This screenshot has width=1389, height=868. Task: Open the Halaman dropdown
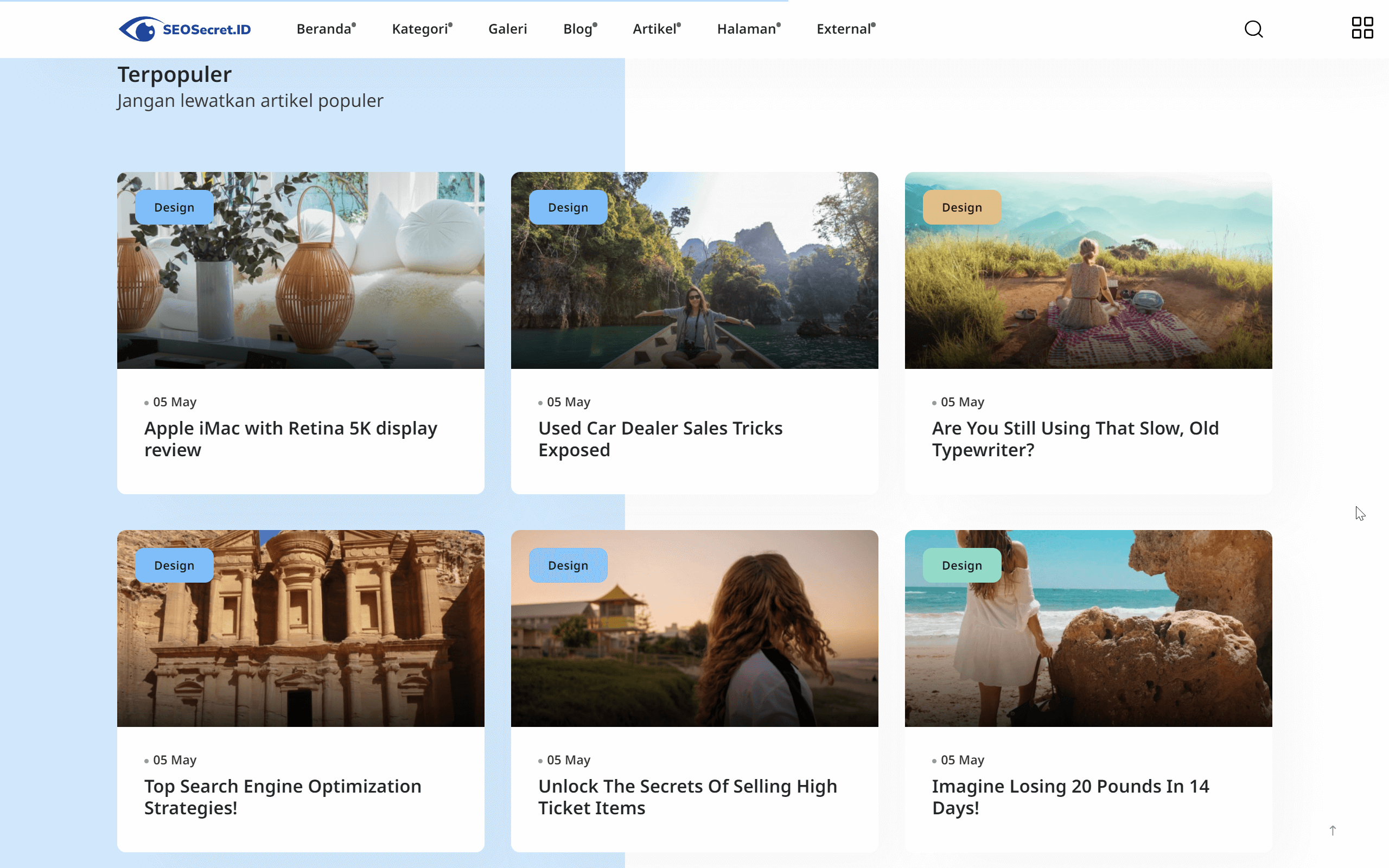coord(747,29)
